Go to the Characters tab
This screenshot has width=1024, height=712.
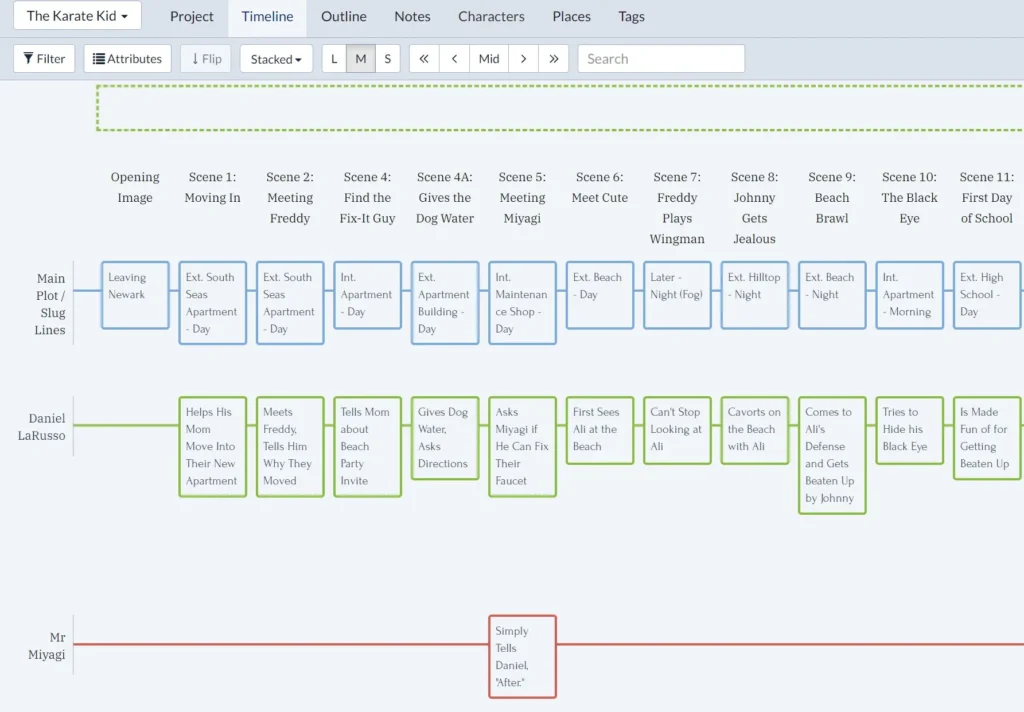pyautogui.click(x=491, y=16)
